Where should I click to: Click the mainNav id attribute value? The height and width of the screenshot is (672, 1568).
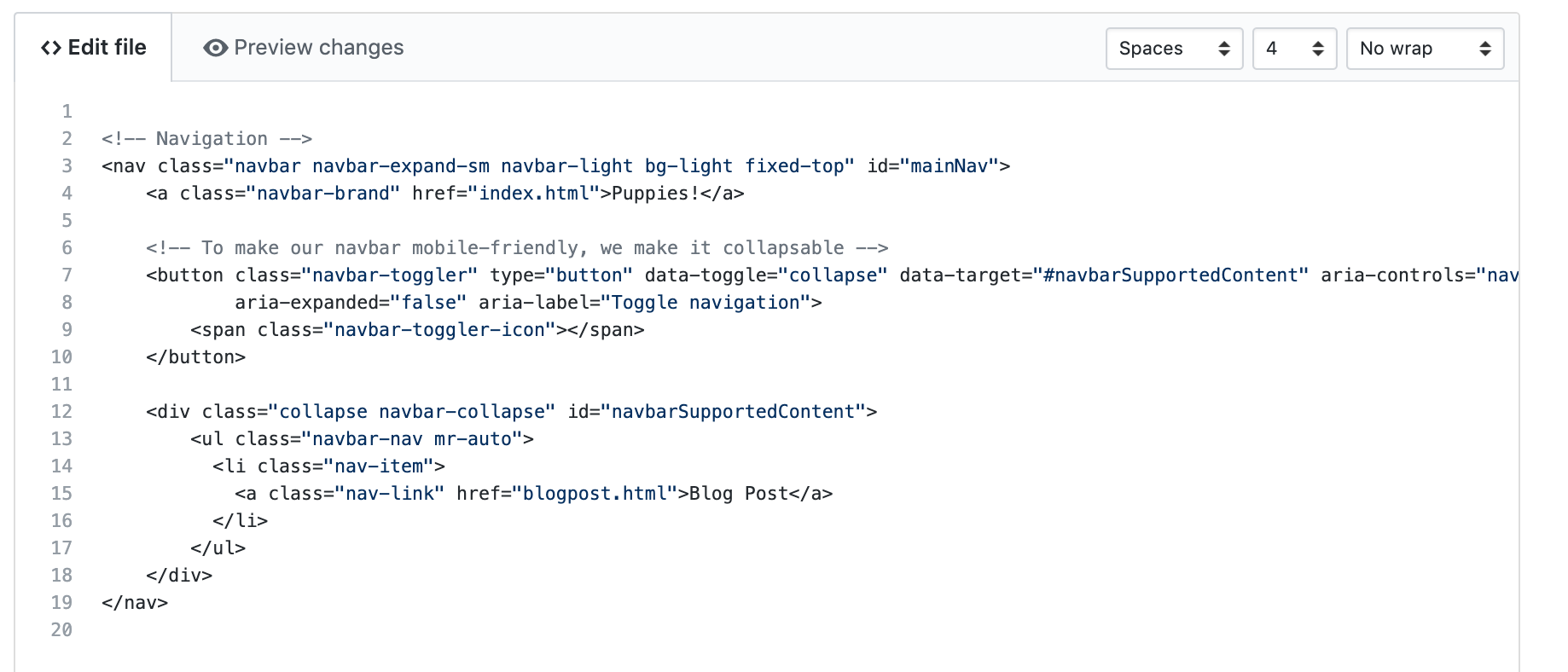pyautogui.click(x=950, y=165)
